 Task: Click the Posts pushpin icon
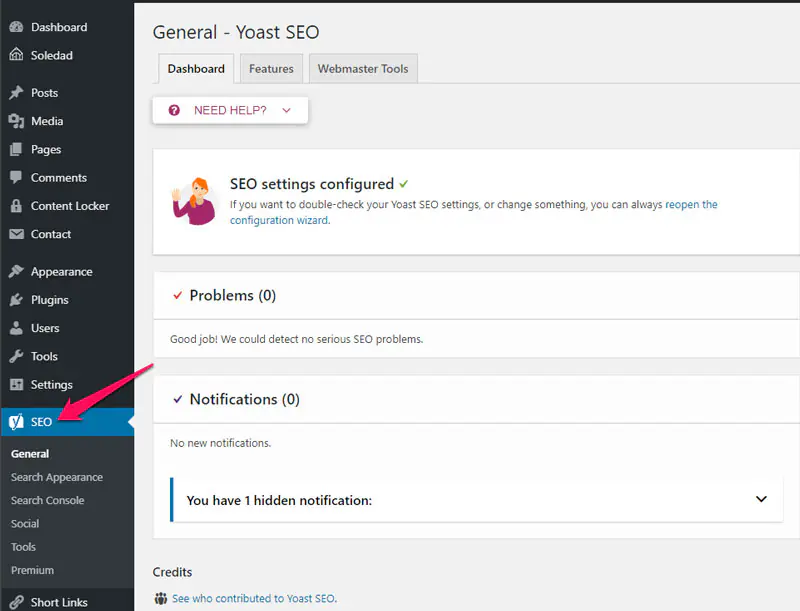point(16,93)
